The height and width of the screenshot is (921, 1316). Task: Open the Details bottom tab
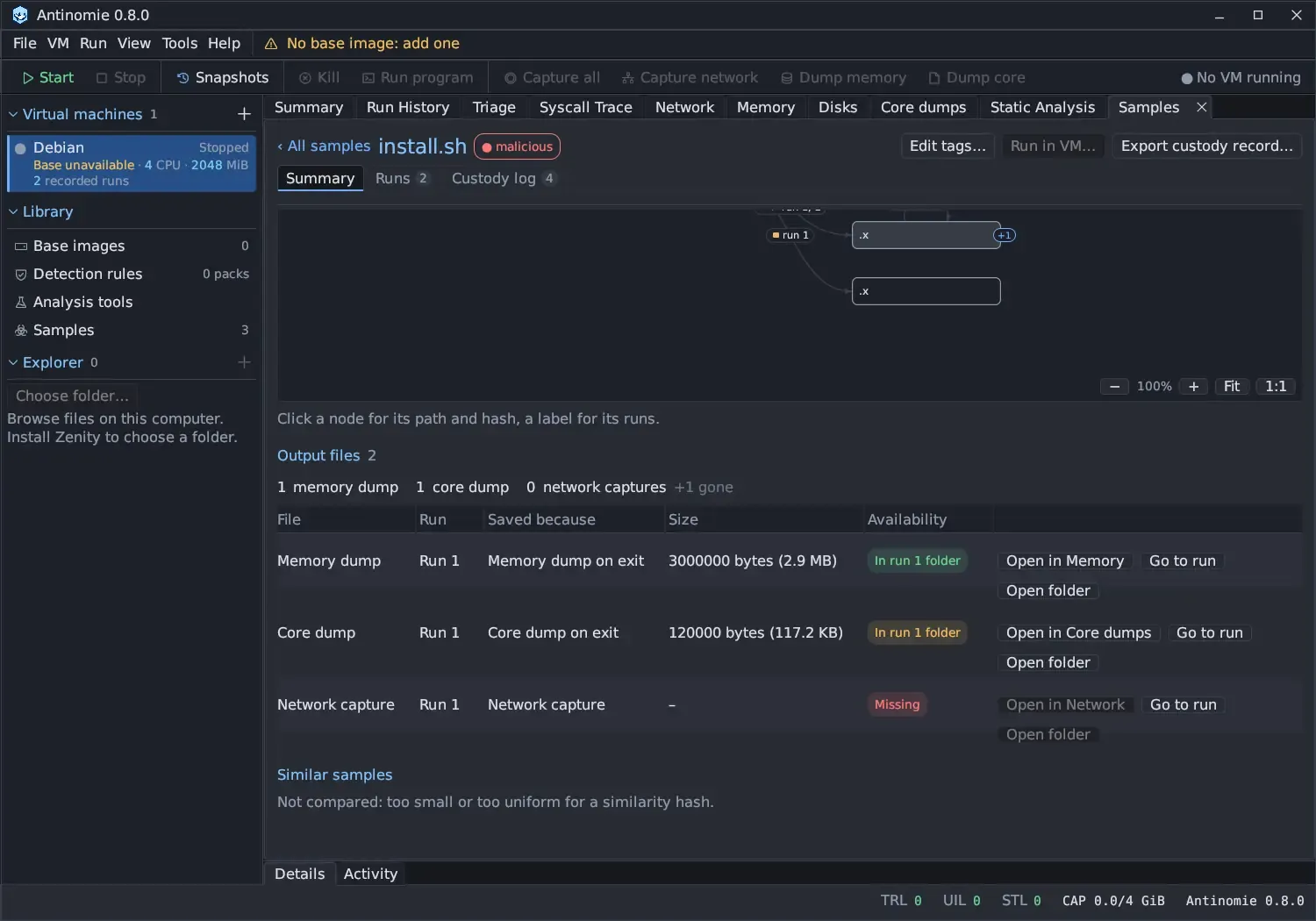pyautogui.click(x=299, y=875)
